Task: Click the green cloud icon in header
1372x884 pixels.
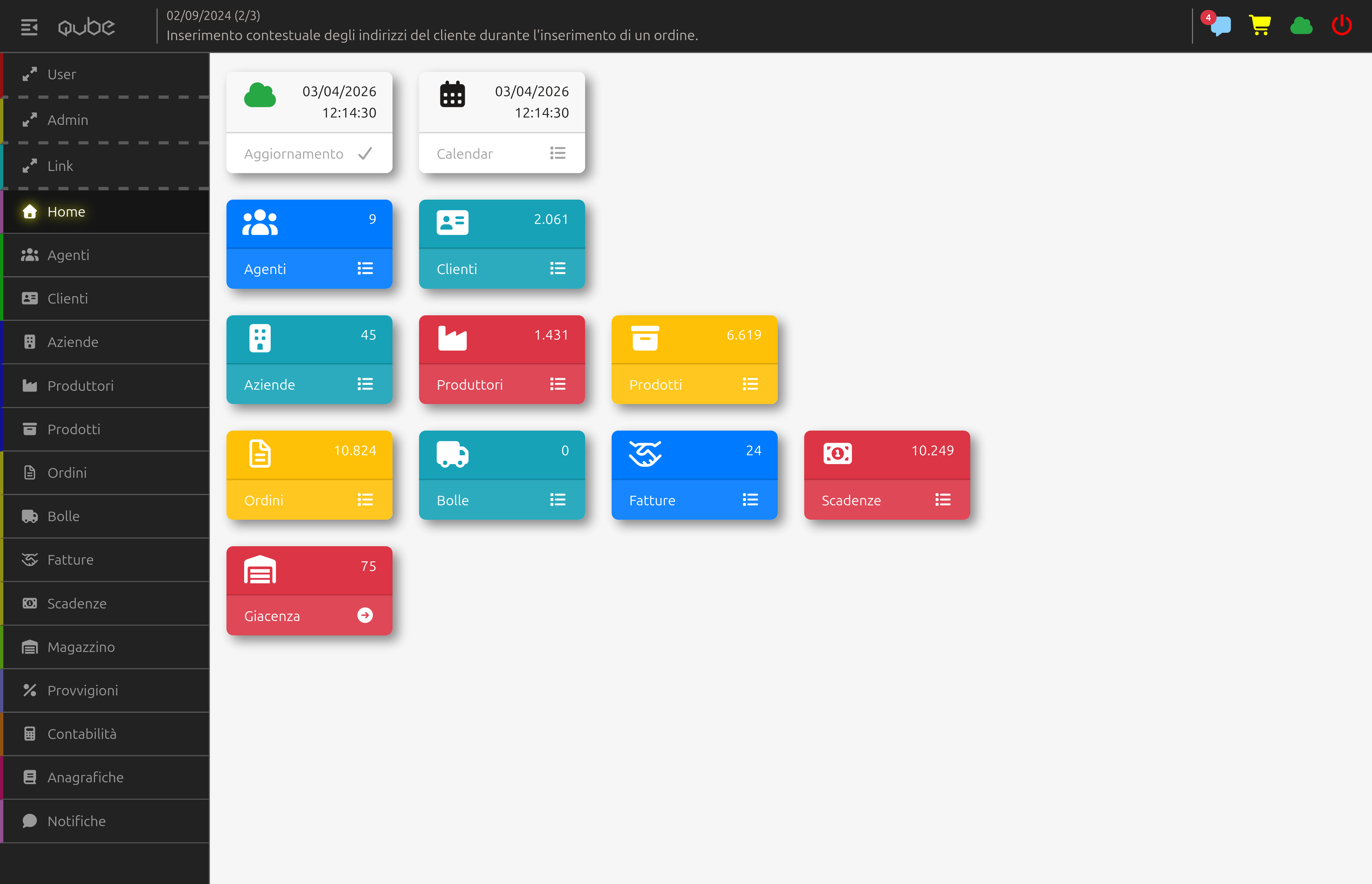Action: click(x=1301, y=26)
